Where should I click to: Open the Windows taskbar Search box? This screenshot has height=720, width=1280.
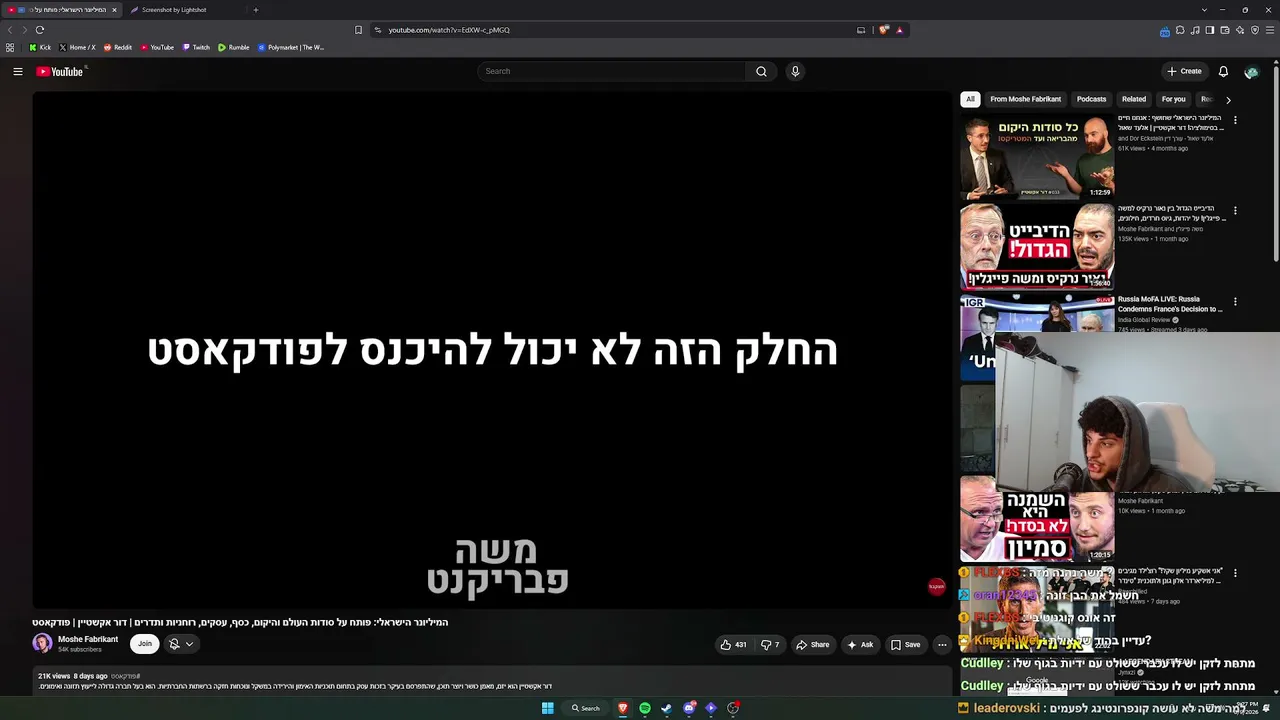point(586,708)
